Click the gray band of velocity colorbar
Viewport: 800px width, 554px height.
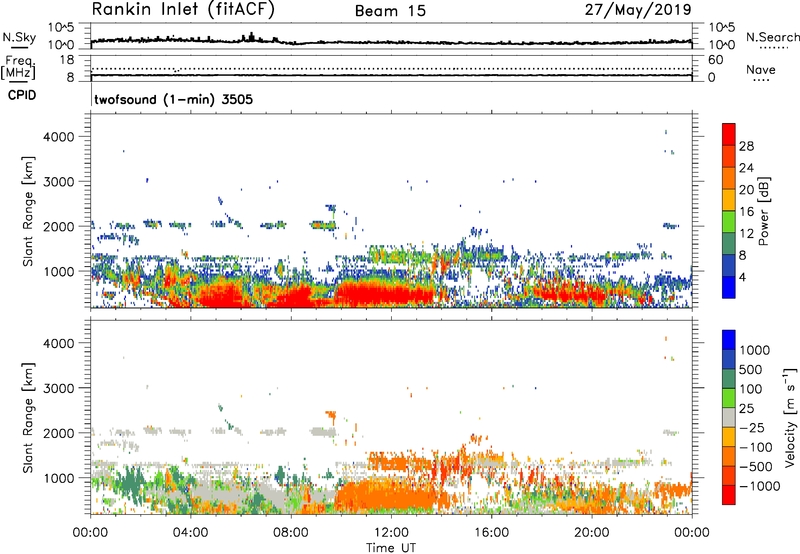click(x=729, y=417)
